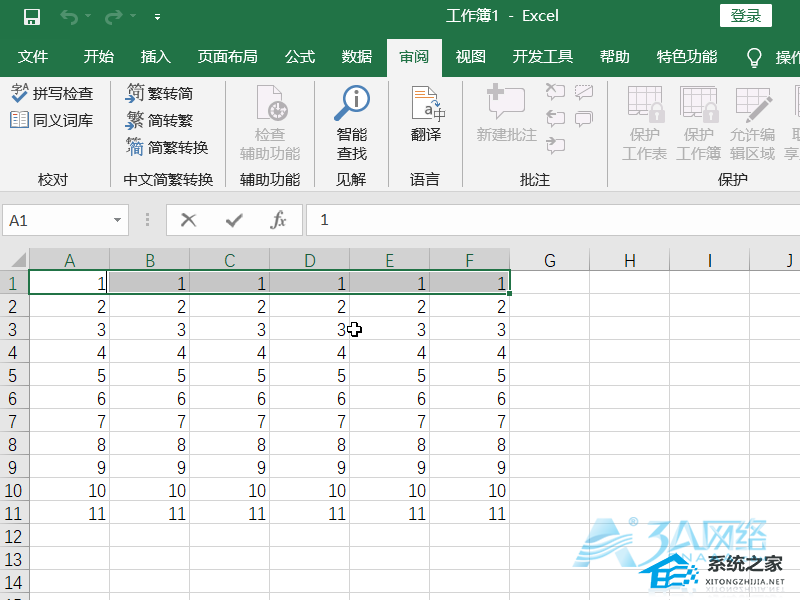Click the Undo arrow icon
800x600 pixels.
pos(69,17)
